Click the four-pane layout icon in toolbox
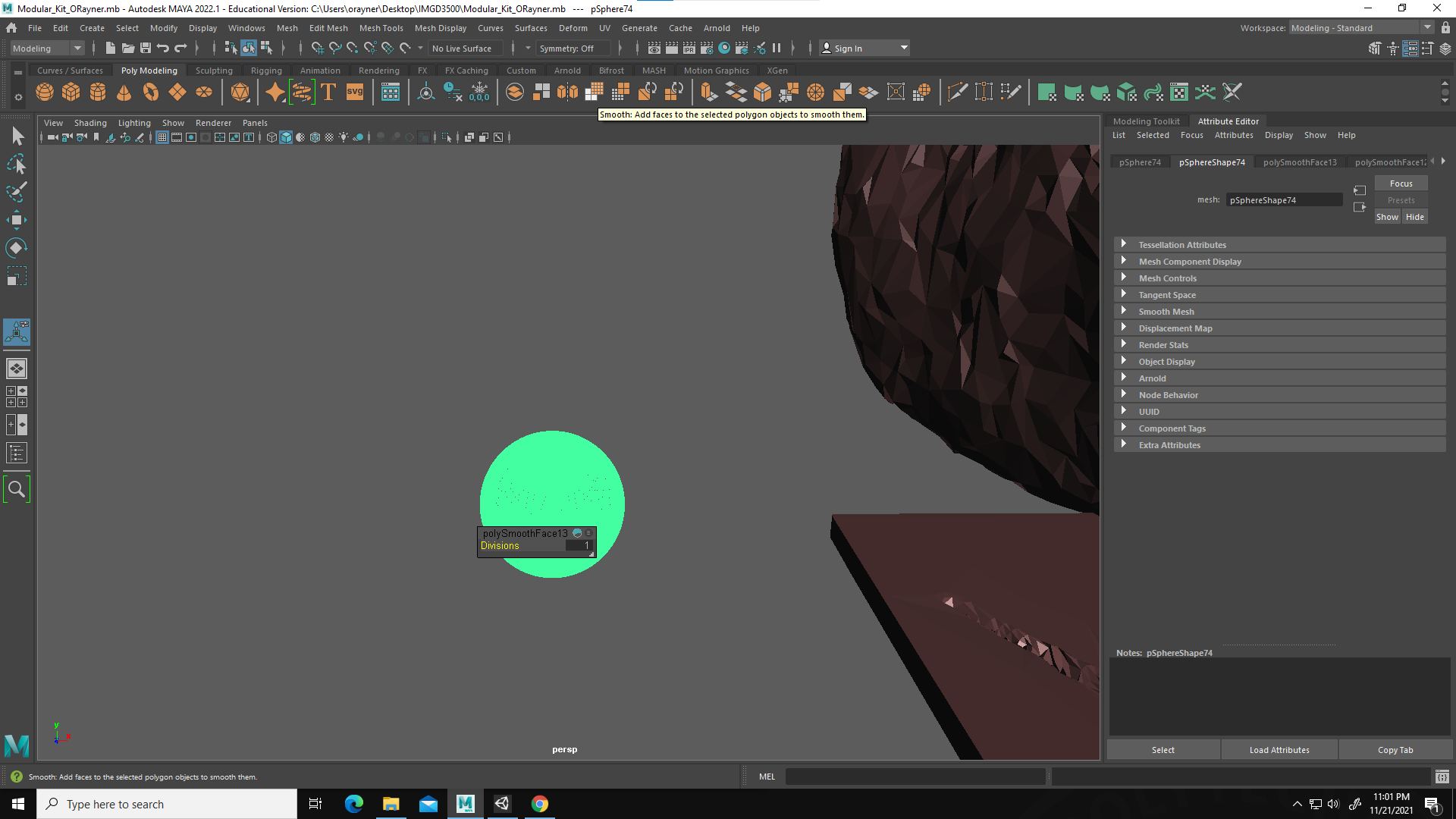 (17, 397)
